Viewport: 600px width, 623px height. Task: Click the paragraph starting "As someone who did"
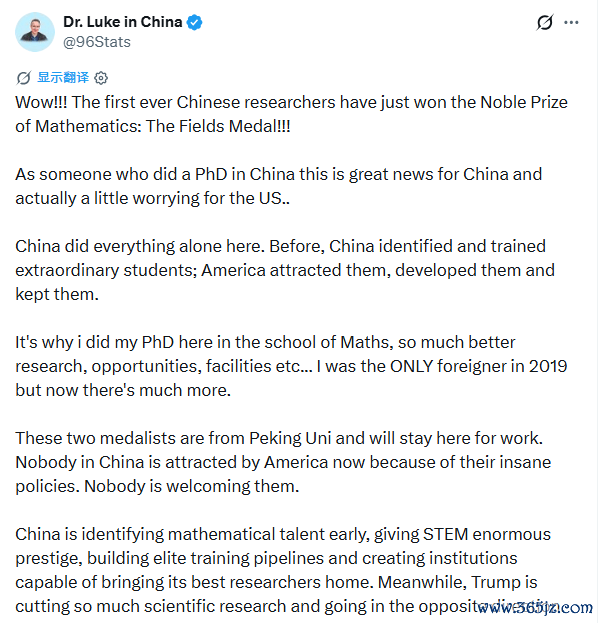[x=279, y=186]
